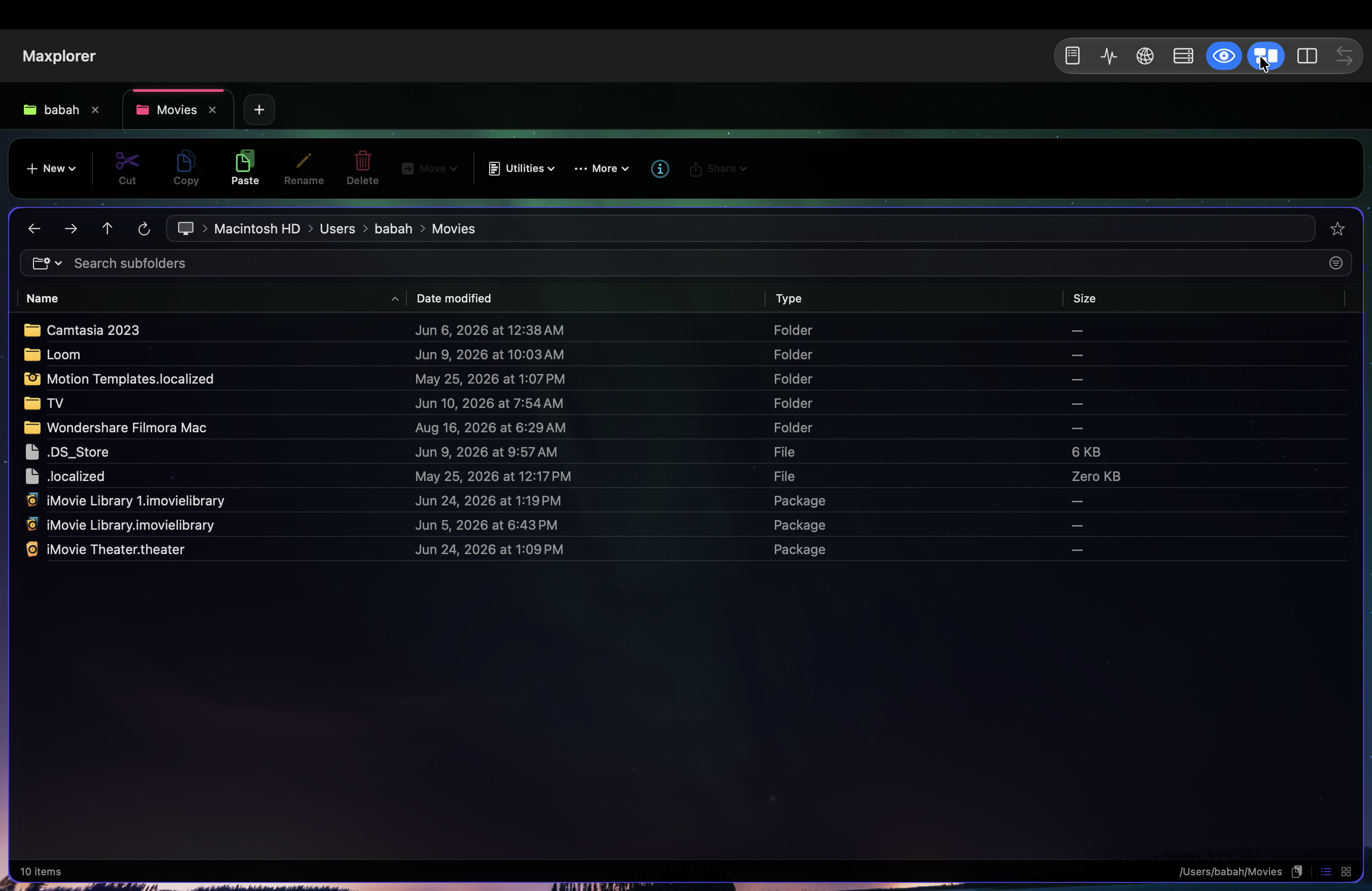This screenshot has height=891, width=1372.
Task: Toggle the preview eye button
Action: [1223, 56]
